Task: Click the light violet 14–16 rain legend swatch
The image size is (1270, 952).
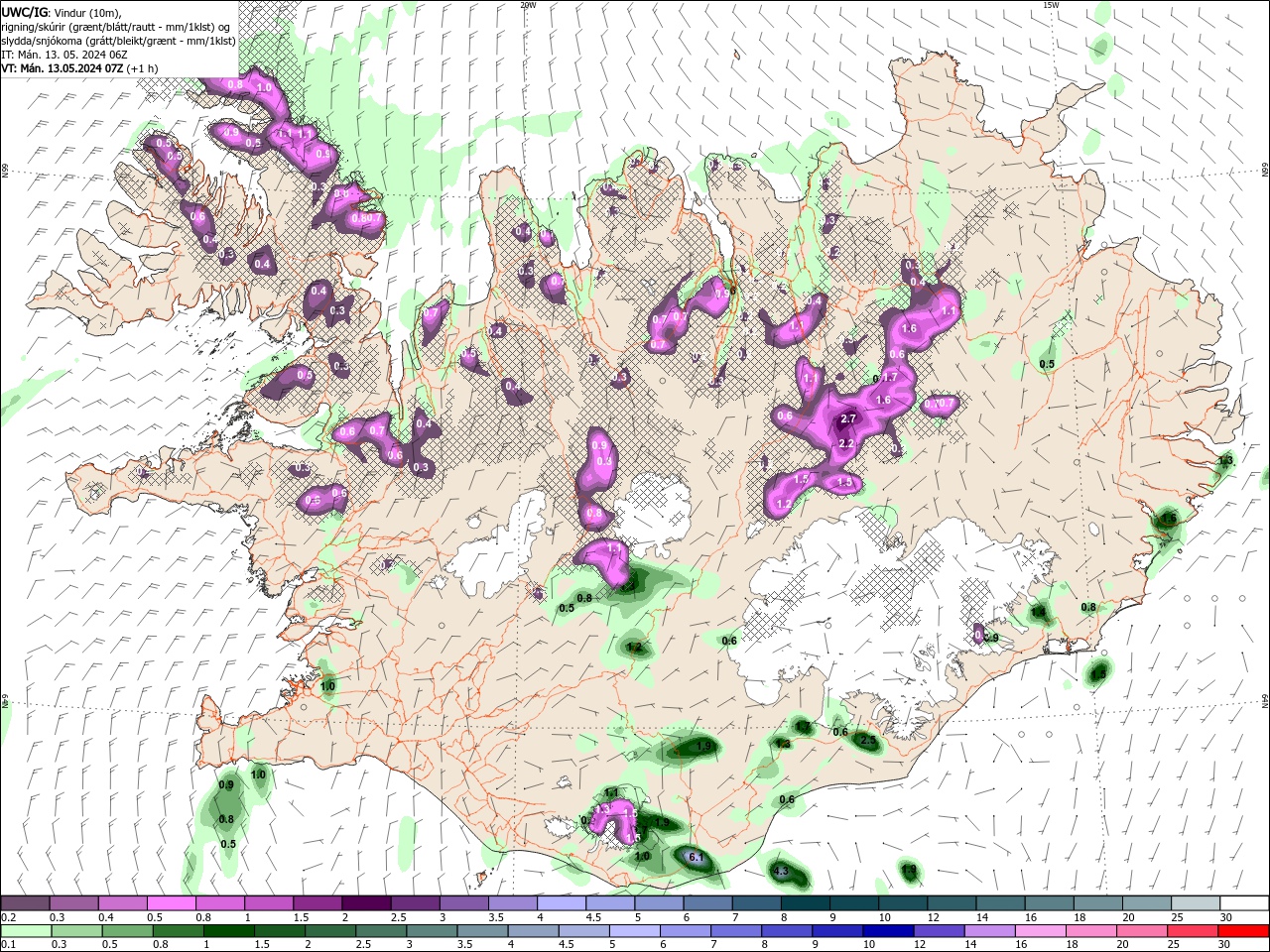Action: [x=991, y=932]
